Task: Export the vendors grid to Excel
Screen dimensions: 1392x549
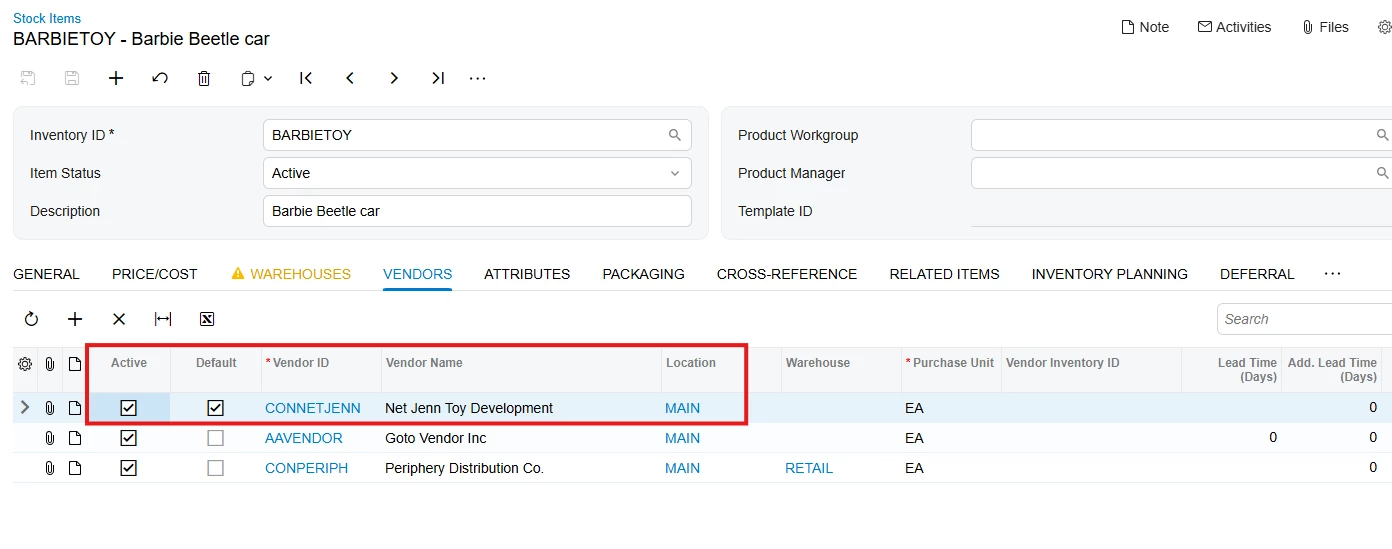Action: click(207, 319)
